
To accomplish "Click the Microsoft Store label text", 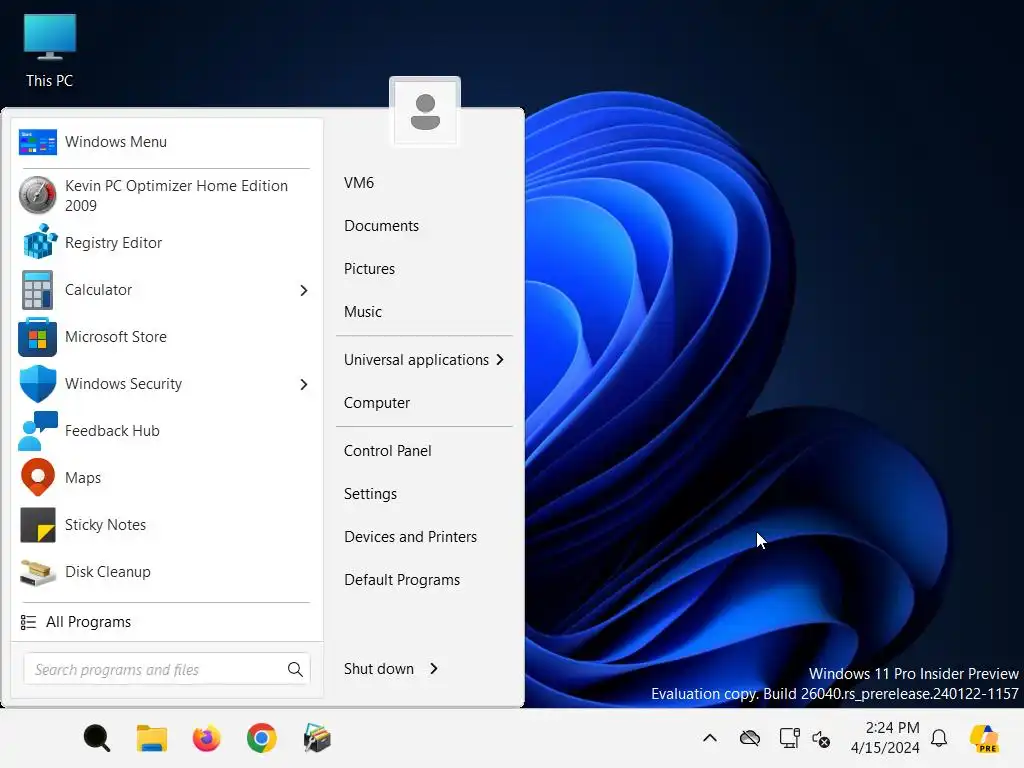I will click(x=116, y=337).
